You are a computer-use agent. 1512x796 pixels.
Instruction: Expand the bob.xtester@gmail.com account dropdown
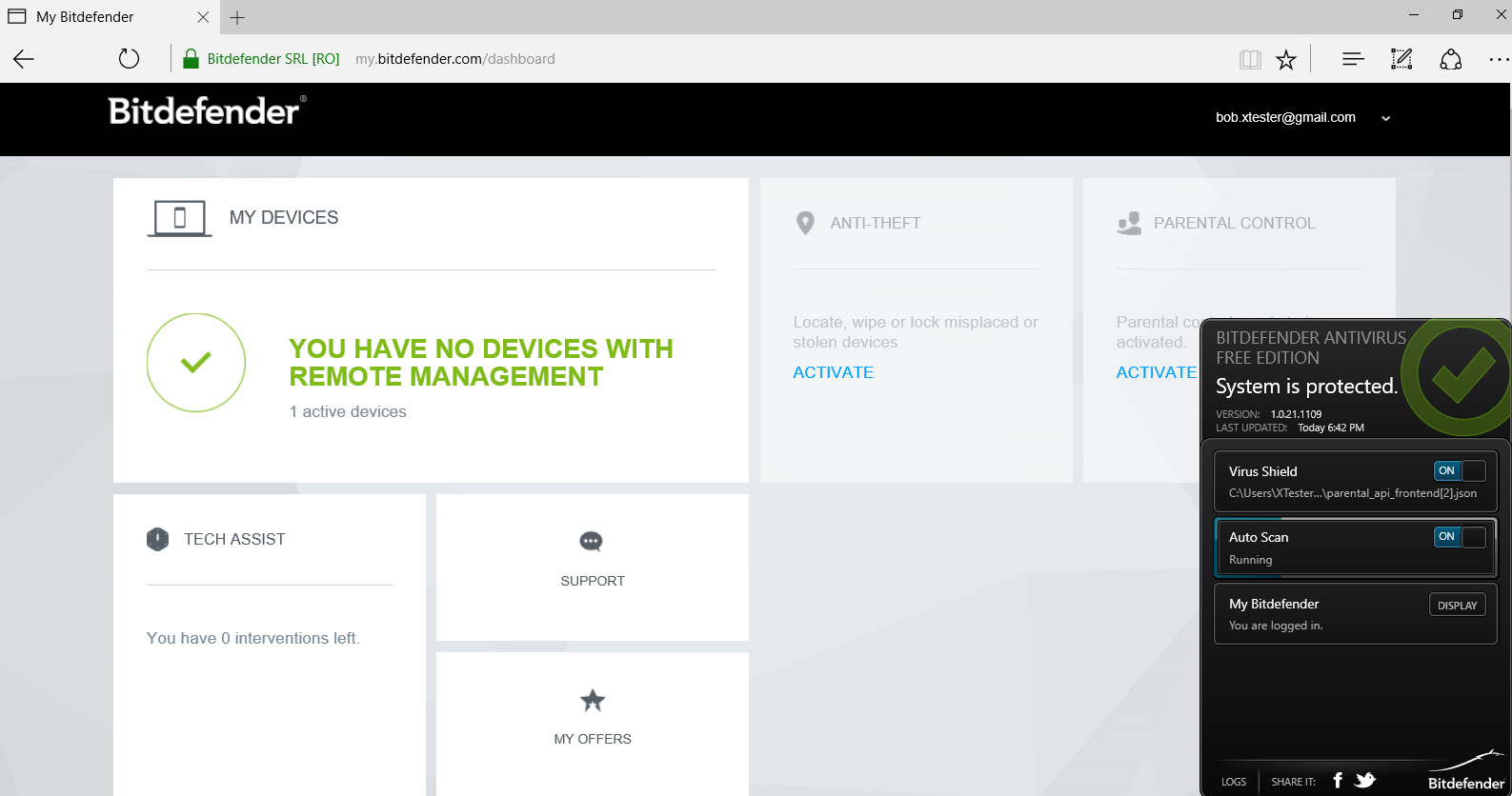[x=1386, y=118]
